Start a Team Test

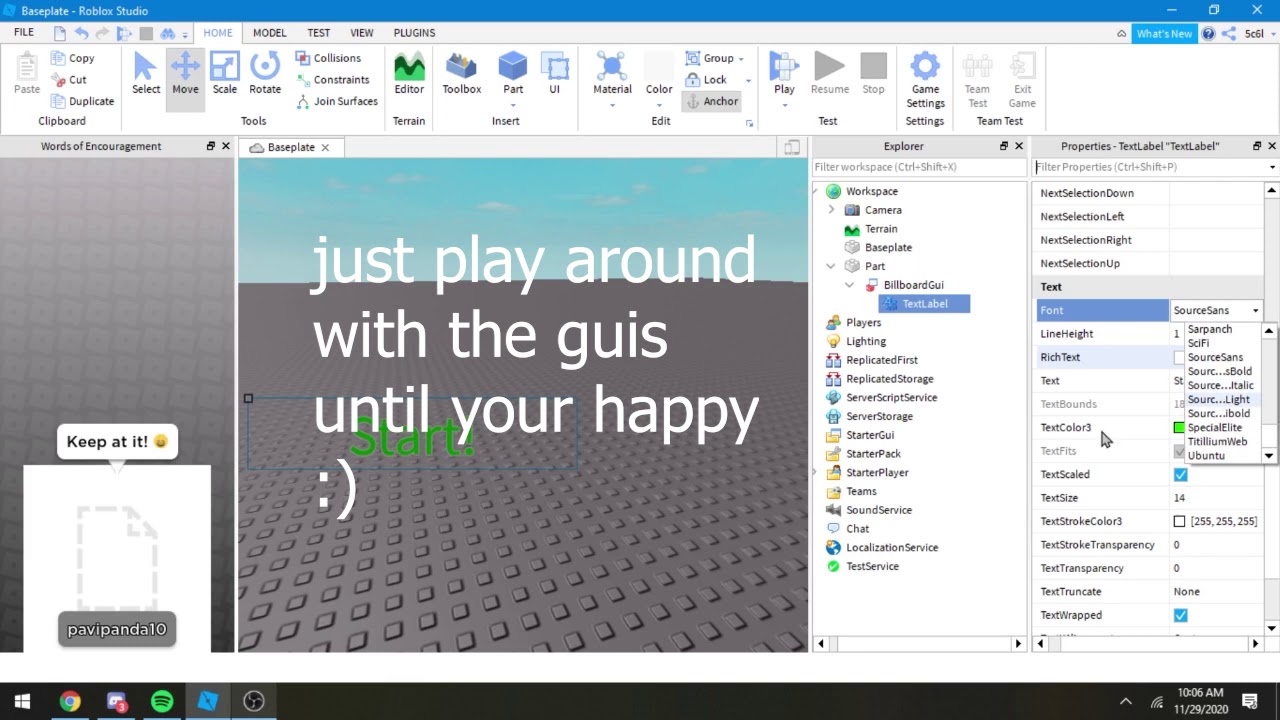977,80
